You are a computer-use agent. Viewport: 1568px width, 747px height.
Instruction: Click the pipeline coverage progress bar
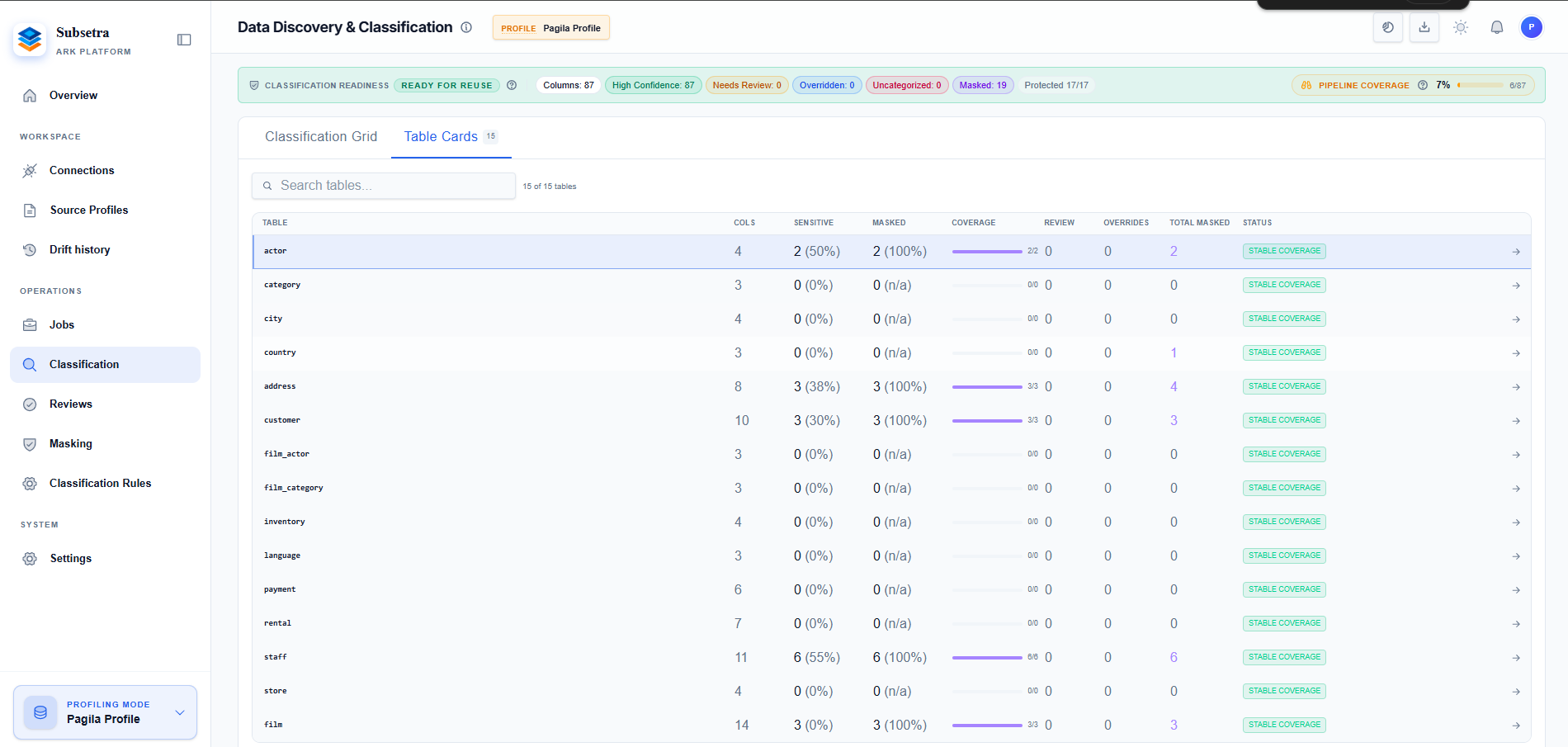pos(1481,85)
